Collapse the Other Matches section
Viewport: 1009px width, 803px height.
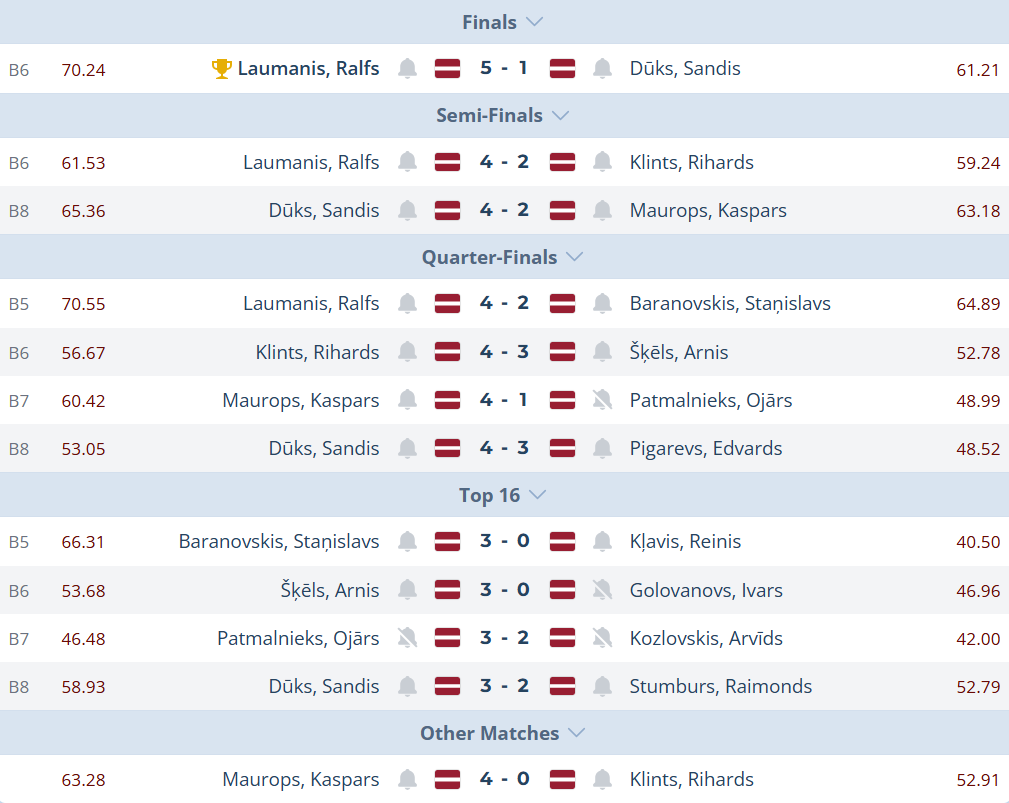coord(576,733)
